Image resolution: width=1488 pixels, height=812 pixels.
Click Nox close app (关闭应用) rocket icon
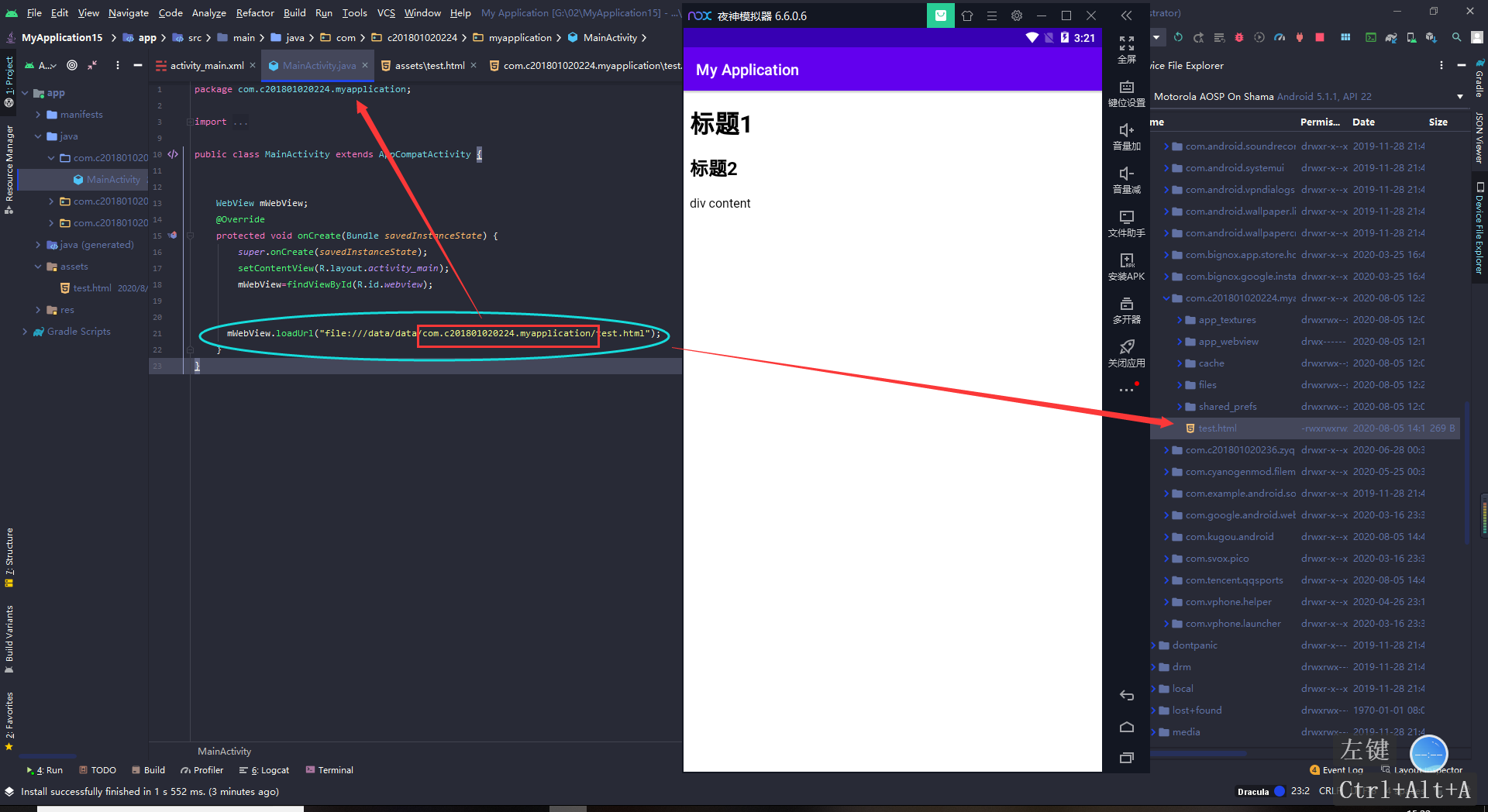pyautogui.click(x=1126, y=353)
